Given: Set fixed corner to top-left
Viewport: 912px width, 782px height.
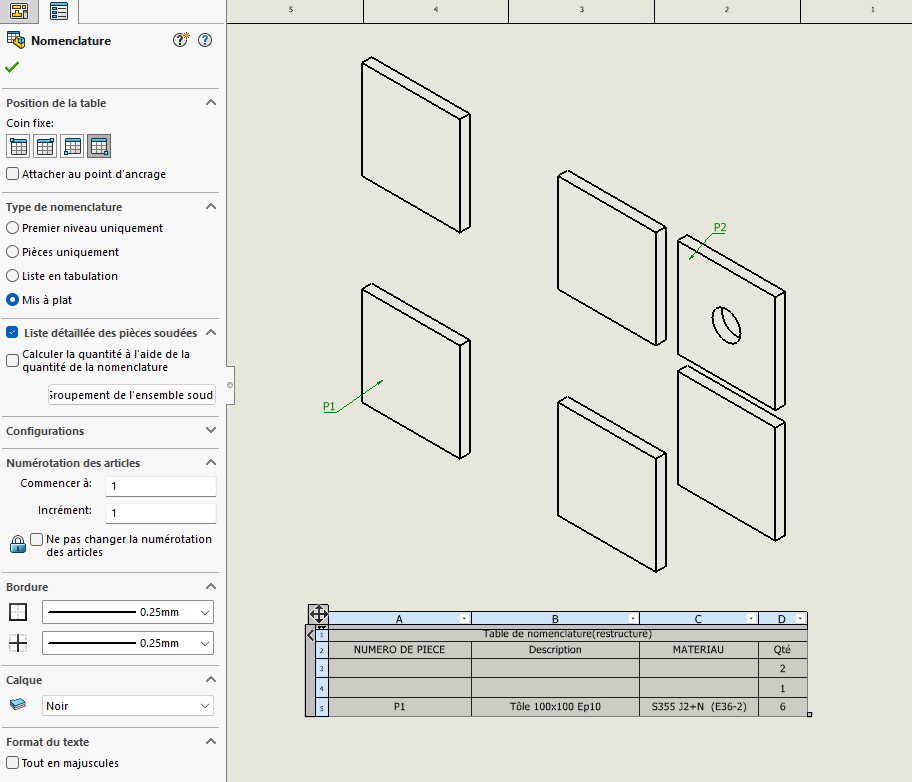Looking at the screenshot, I should [x=18, y=147].
